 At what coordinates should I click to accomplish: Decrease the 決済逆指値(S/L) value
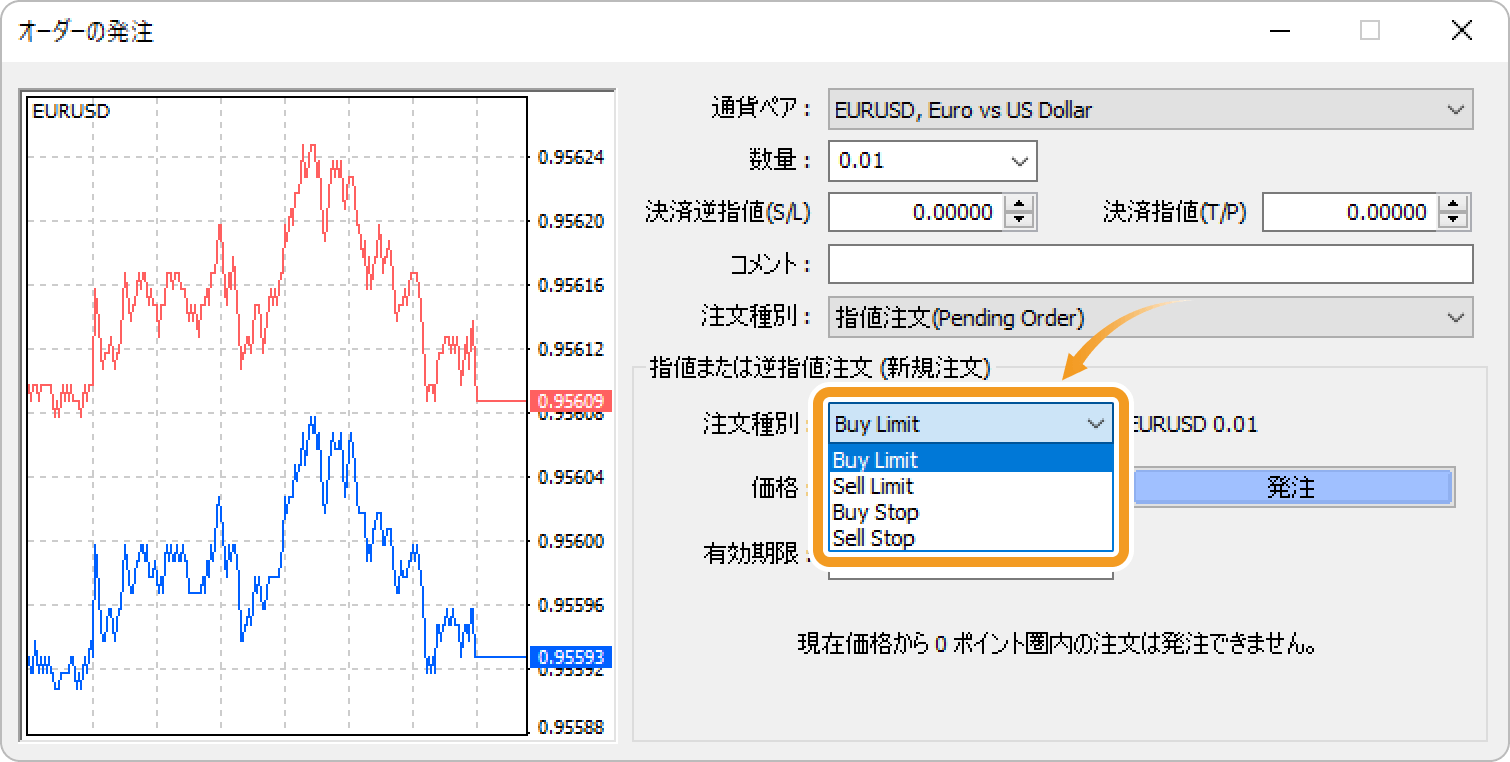point(1019,221)
